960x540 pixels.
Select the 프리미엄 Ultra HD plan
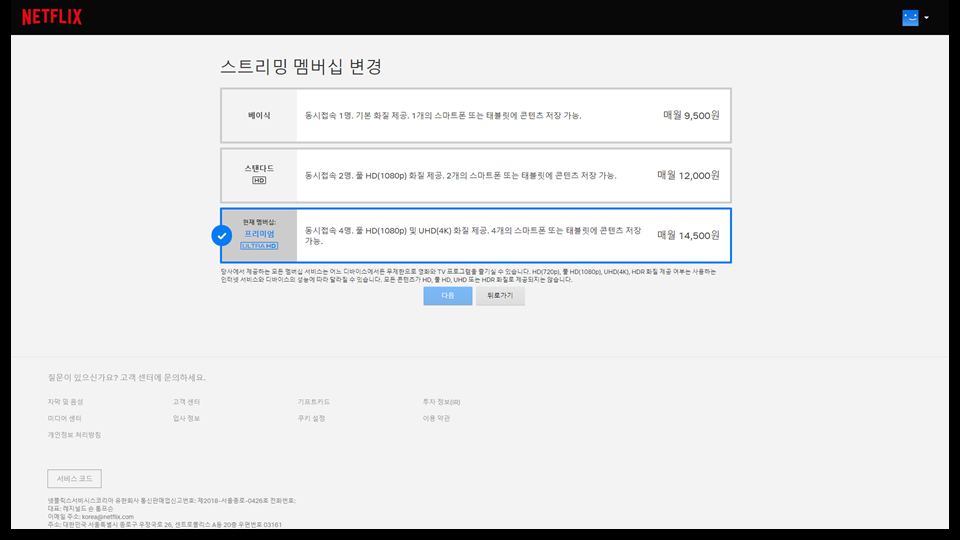click(x=476, y=235)
